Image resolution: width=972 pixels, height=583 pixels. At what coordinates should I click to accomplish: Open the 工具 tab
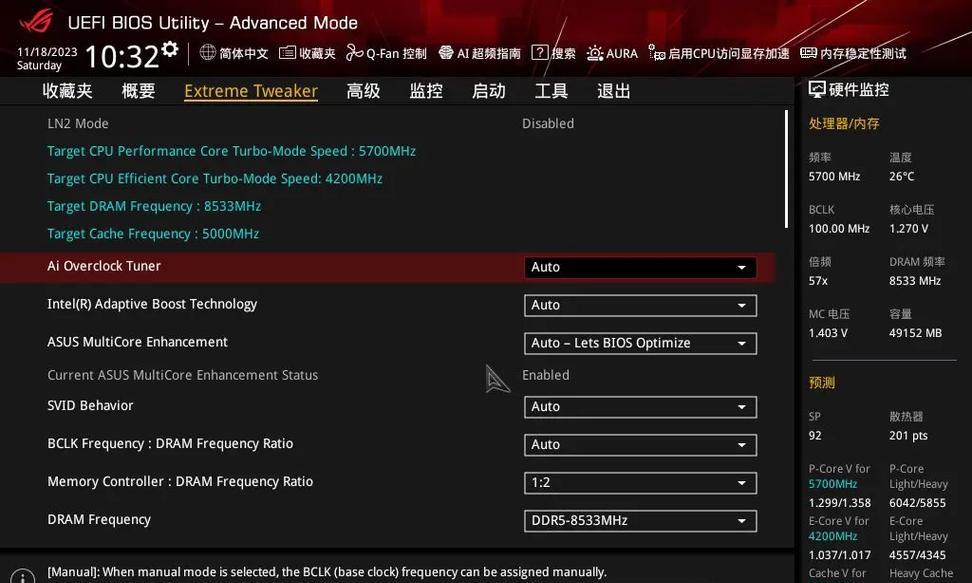tap(551, 91)
